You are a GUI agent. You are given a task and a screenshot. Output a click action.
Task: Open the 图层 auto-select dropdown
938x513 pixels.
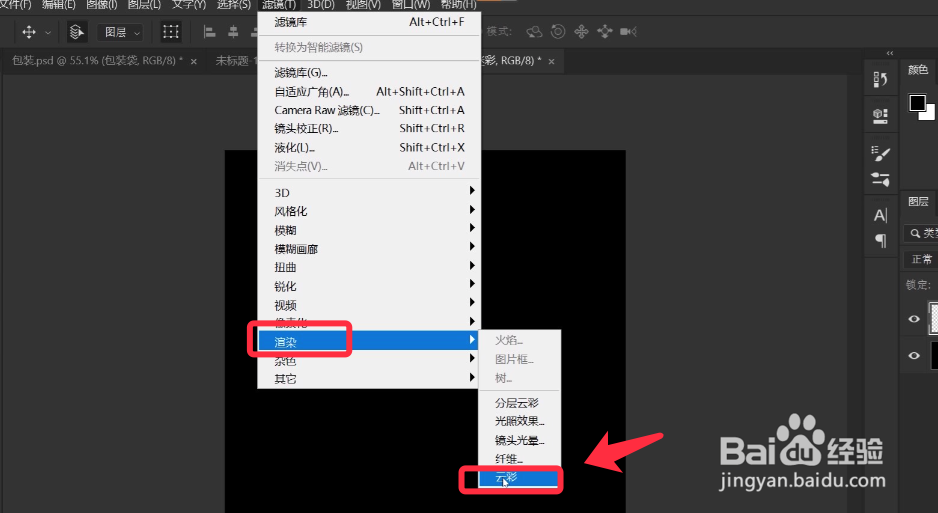(x=120, y=32)
